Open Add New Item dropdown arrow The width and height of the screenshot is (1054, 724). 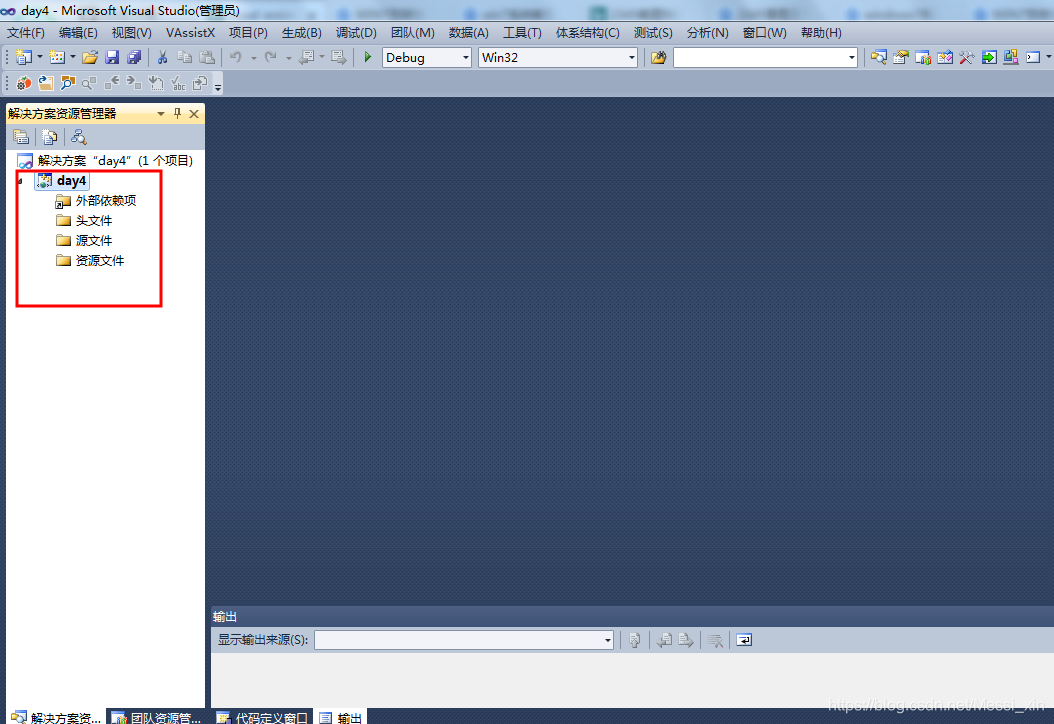pyautogui.click(x=73, y=57)
